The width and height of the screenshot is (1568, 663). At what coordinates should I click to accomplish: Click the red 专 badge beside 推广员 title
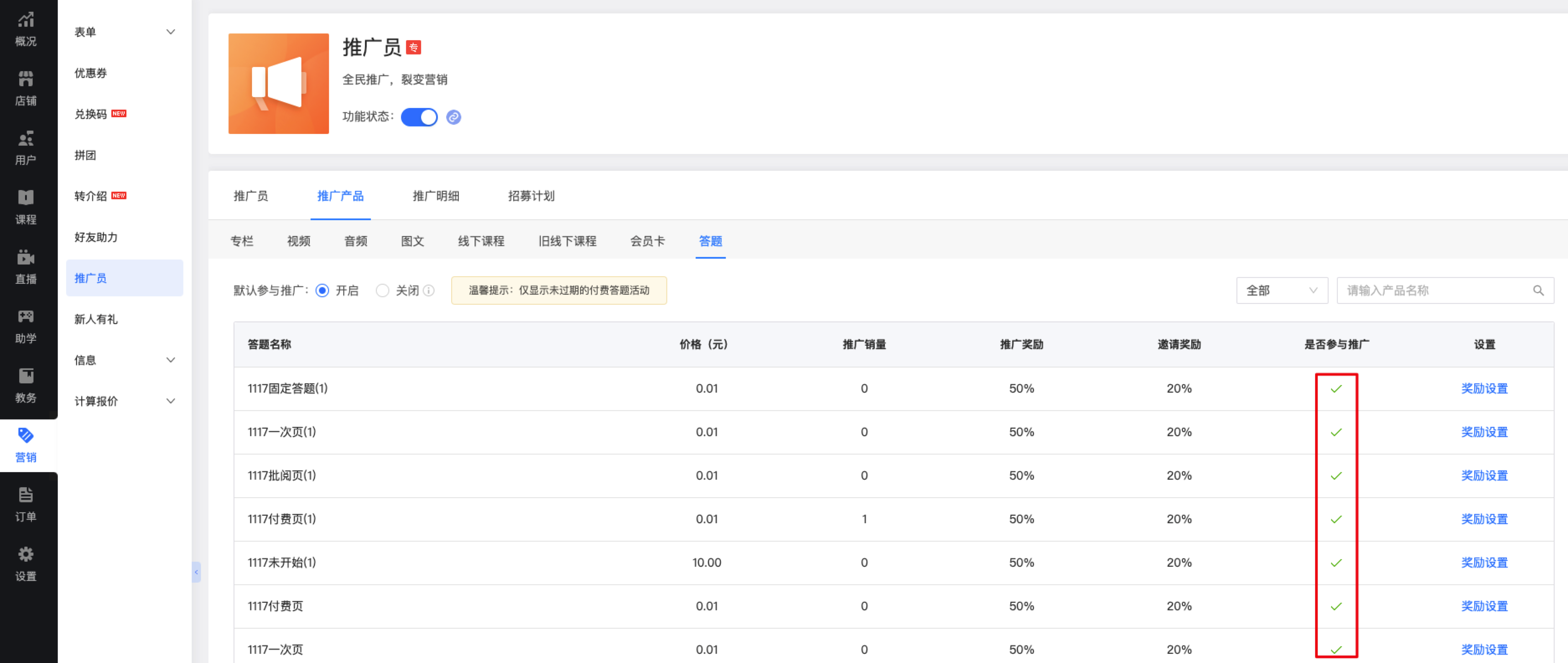pyautogui.click(x=413, y=47)
